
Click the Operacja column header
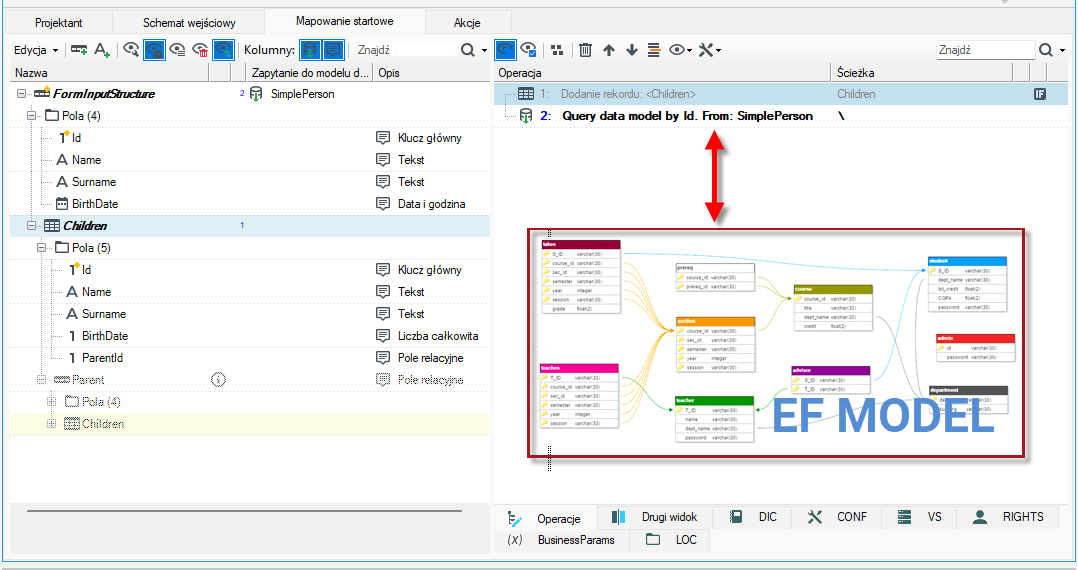click(663, 72)
